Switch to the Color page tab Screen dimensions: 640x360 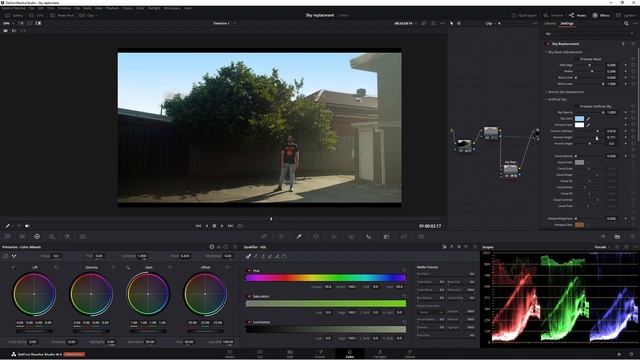[350, 353]
